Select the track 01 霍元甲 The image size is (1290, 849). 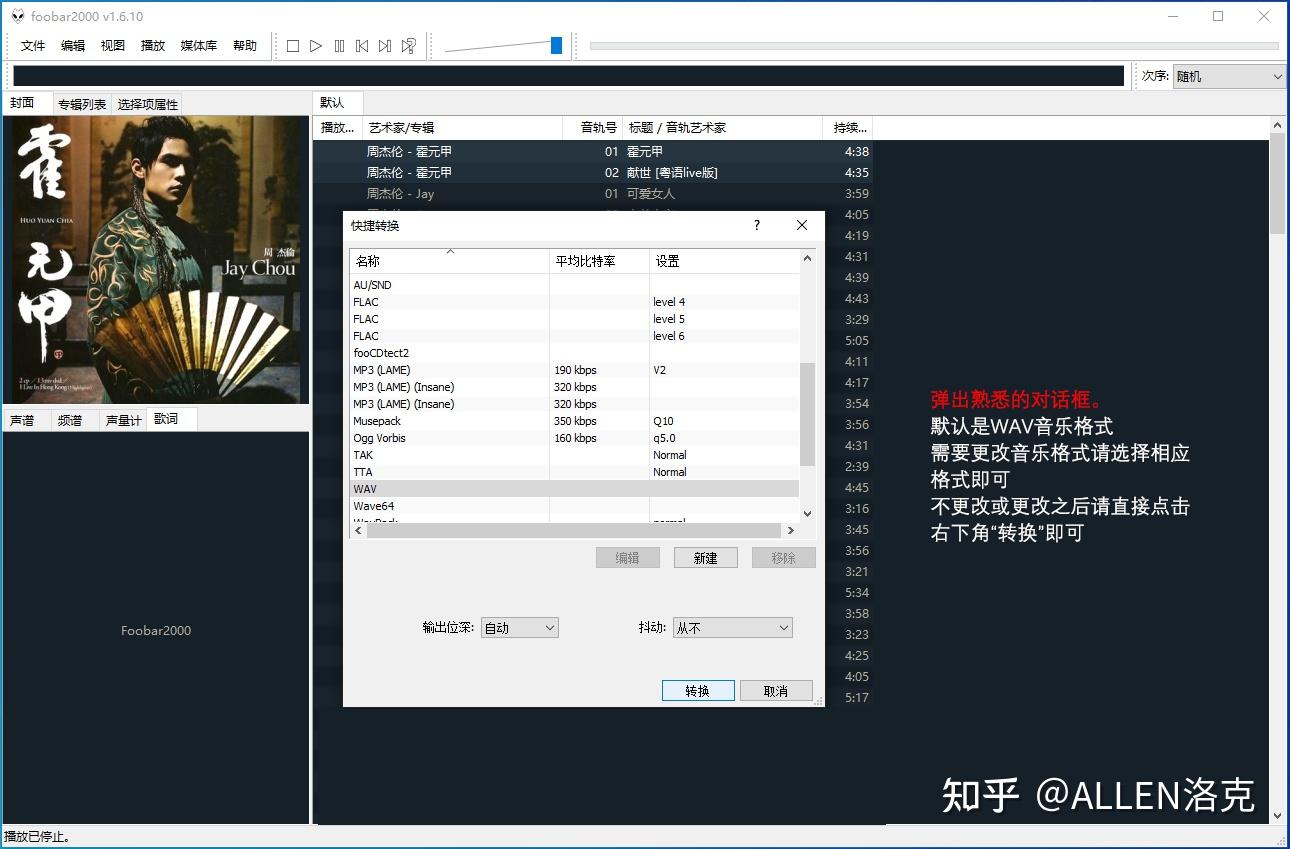592,151
